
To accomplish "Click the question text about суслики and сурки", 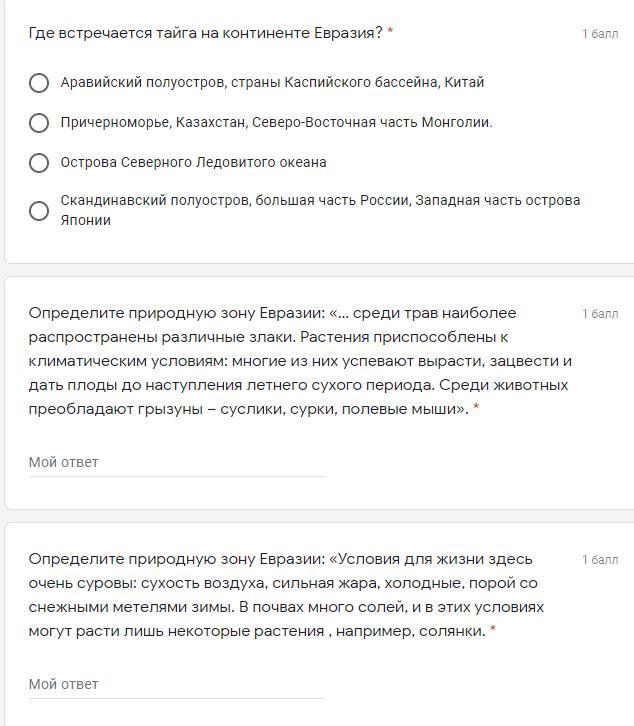I will [x=300, y=360].
